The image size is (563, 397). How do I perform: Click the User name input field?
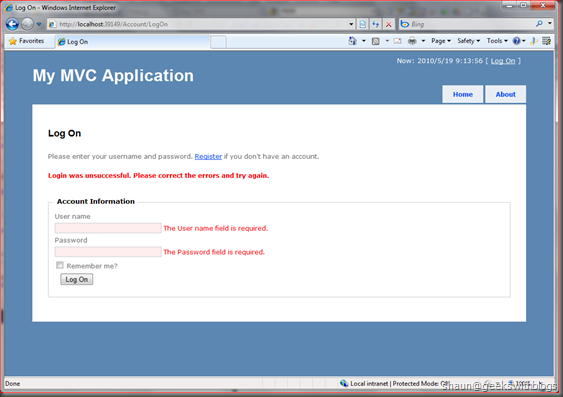coord(108,228)
